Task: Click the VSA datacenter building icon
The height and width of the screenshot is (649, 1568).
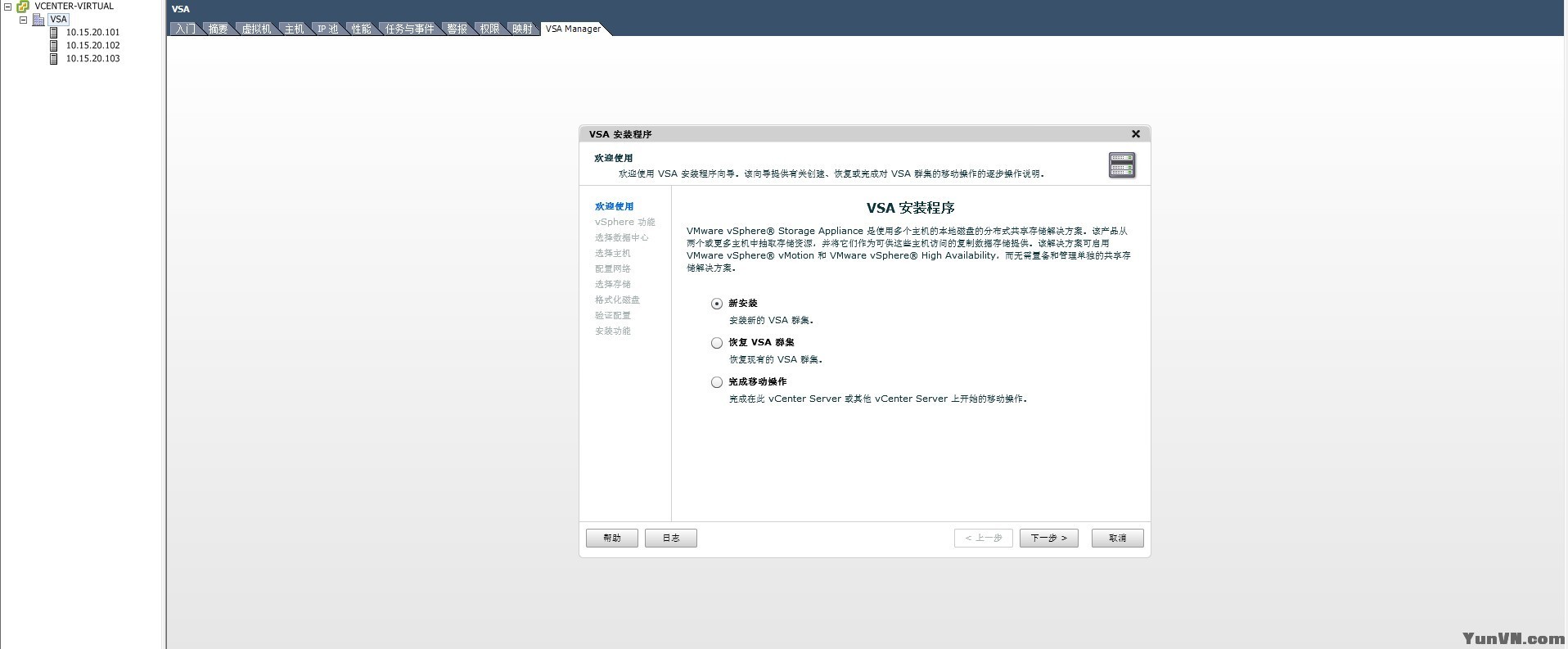Action: (x=38, y=20)
